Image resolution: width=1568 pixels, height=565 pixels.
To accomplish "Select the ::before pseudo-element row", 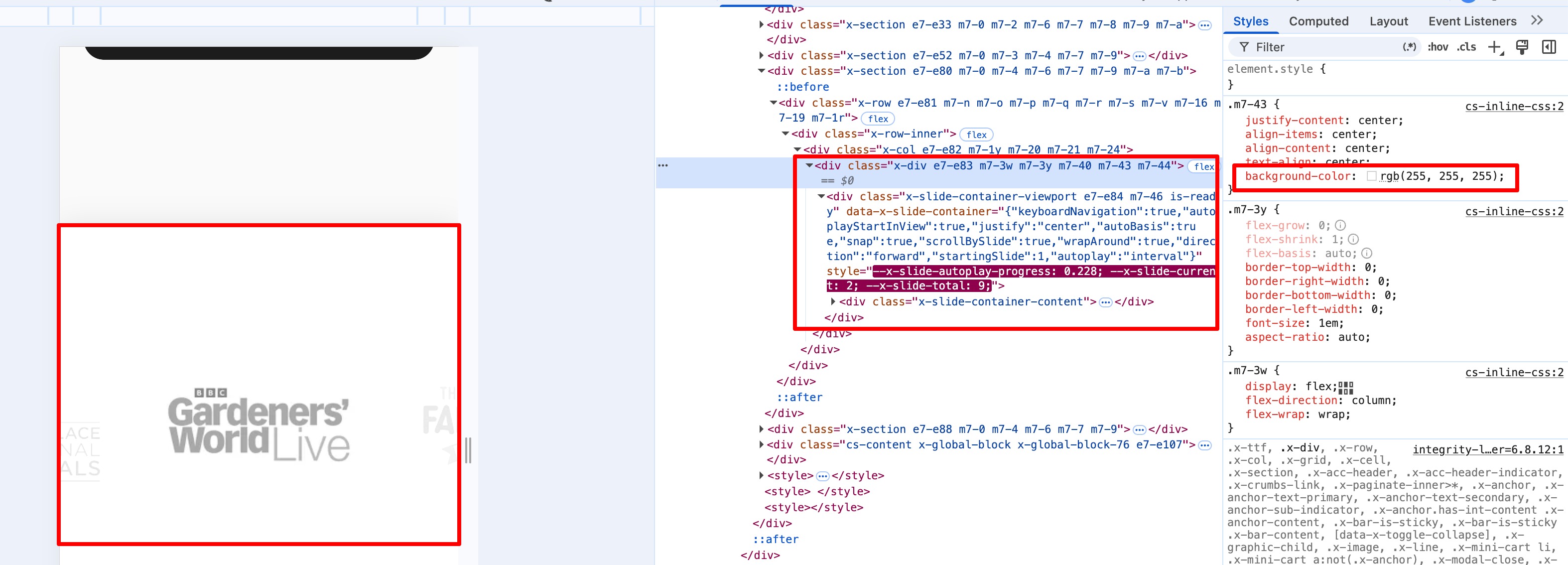I will [802, 87].
